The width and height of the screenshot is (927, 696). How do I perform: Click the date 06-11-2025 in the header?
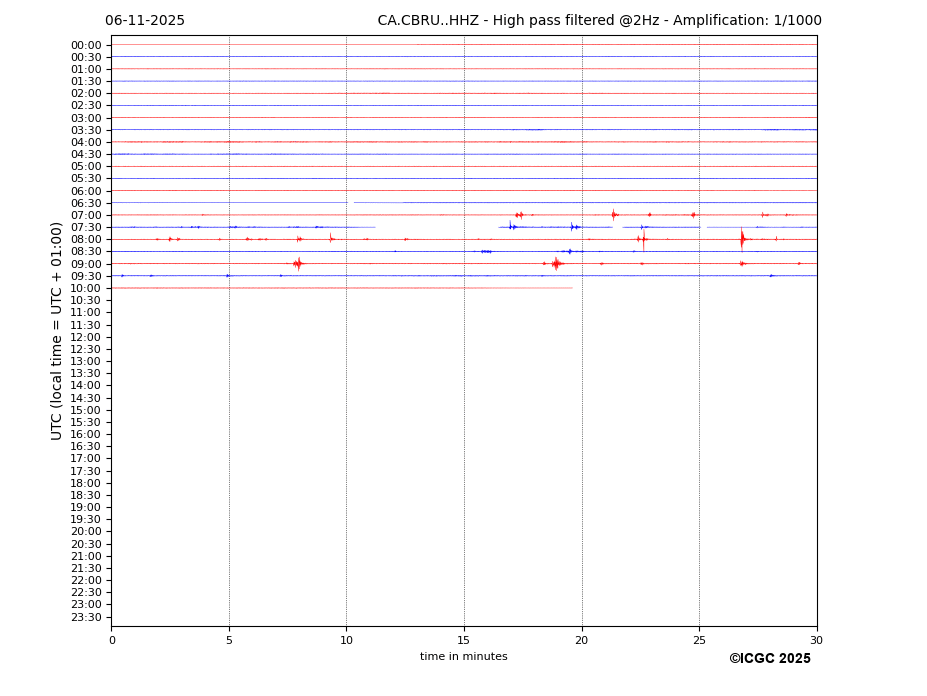[145, 21]
